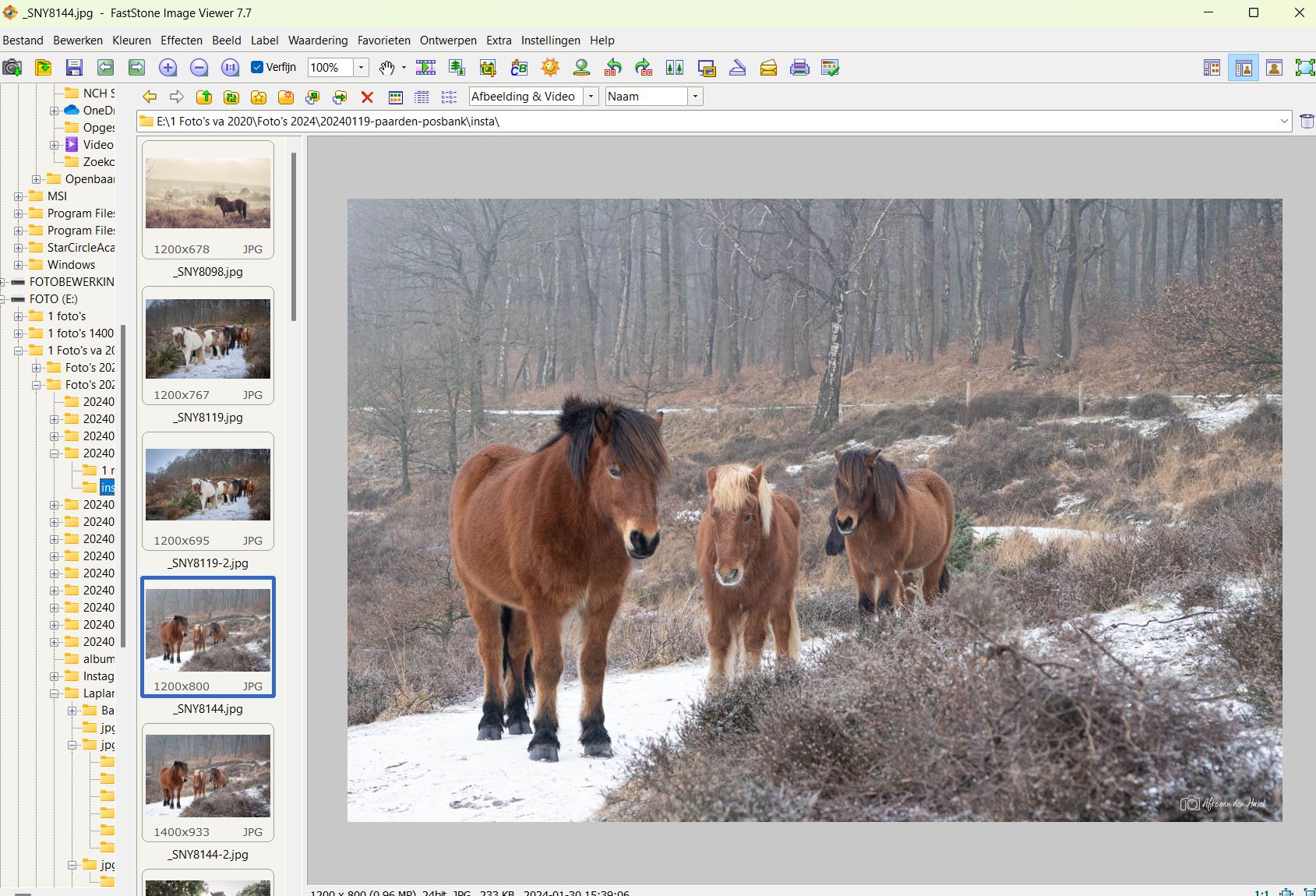Open the Effecten menu
This screenshot has height=896, width=1316.
[x=181, y=41]
